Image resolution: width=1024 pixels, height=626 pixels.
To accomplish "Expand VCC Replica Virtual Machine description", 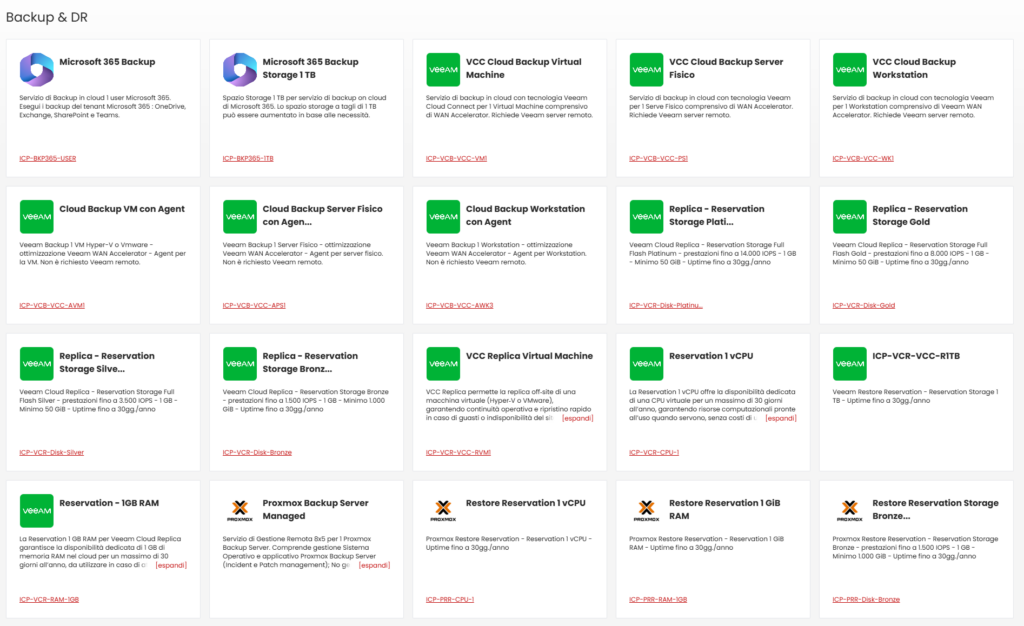I will 578,418.
